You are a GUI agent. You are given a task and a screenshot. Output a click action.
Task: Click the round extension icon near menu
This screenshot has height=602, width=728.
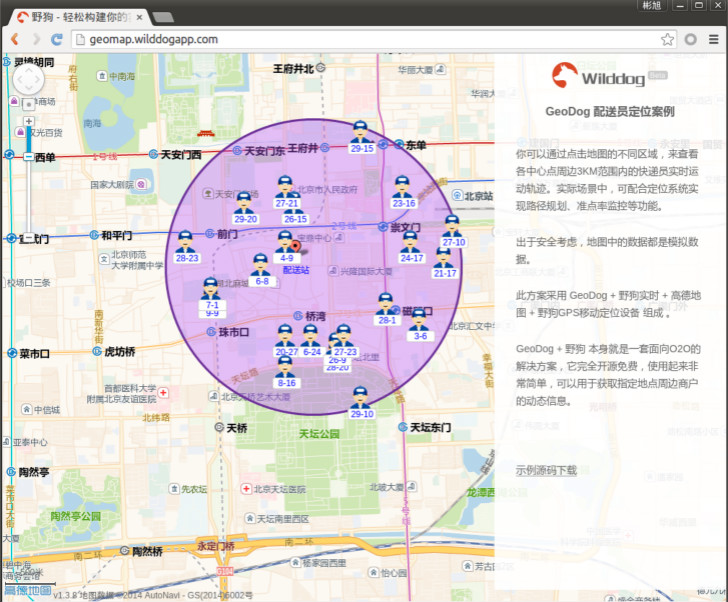(690, 39)
